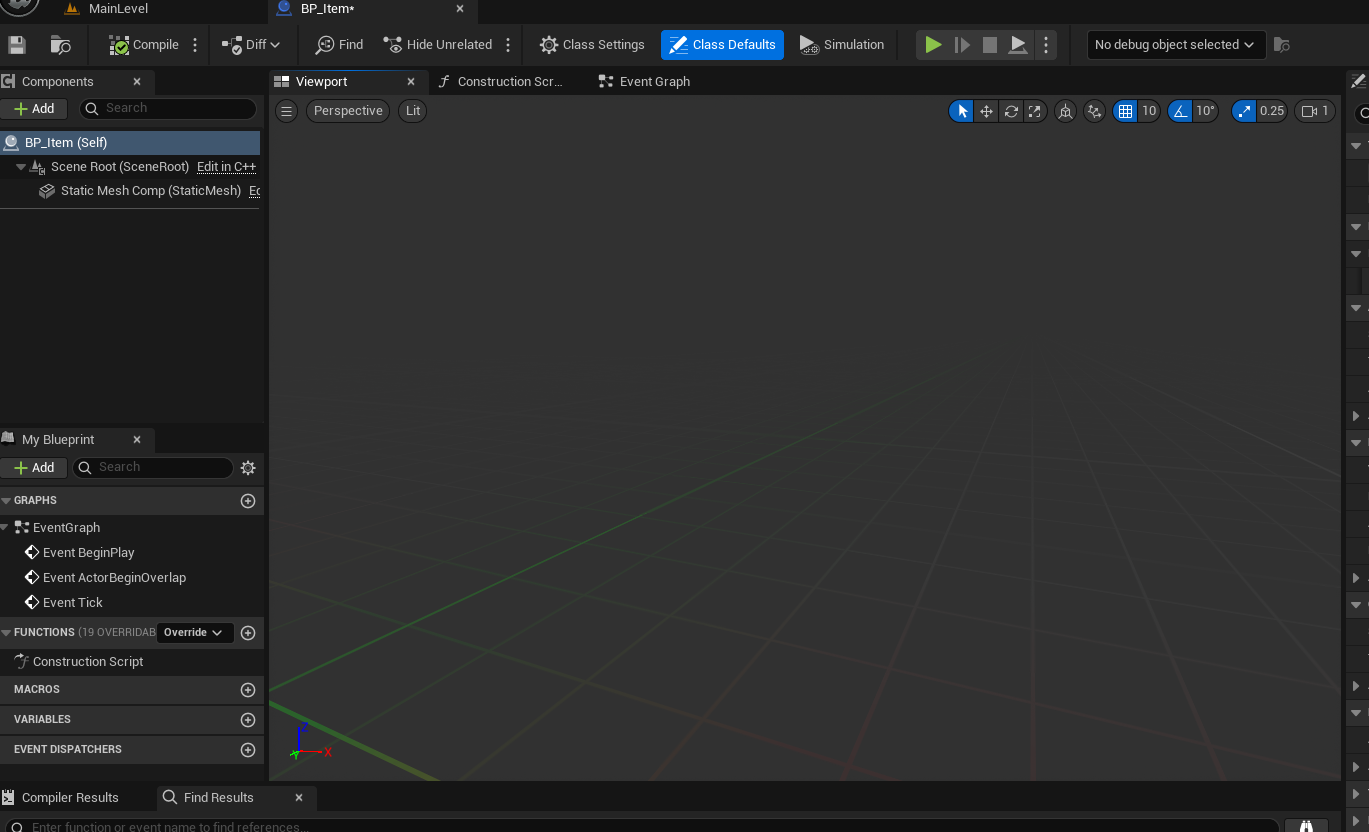The height and width of the screenshot is (832, 1369).
Task: Open Class Settings
Action: [x=592, y=45]
